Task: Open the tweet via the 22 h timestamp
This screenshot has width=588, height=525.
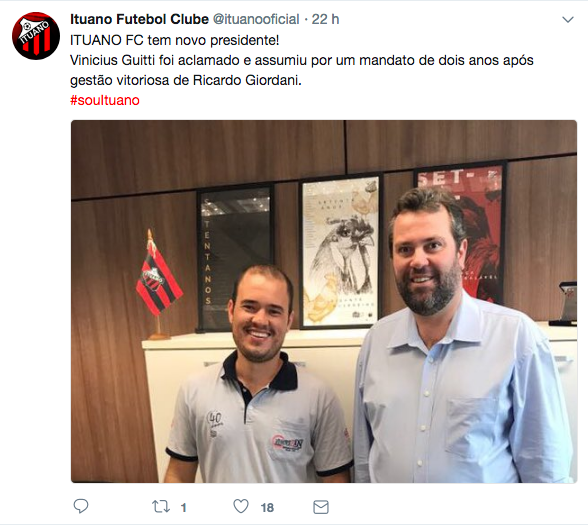Action: point(326,20)
